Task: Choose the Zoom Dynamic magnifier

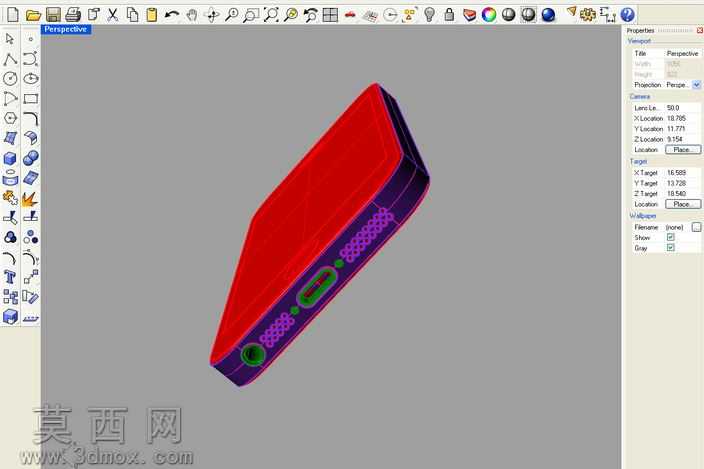Action: coord(231,15)
